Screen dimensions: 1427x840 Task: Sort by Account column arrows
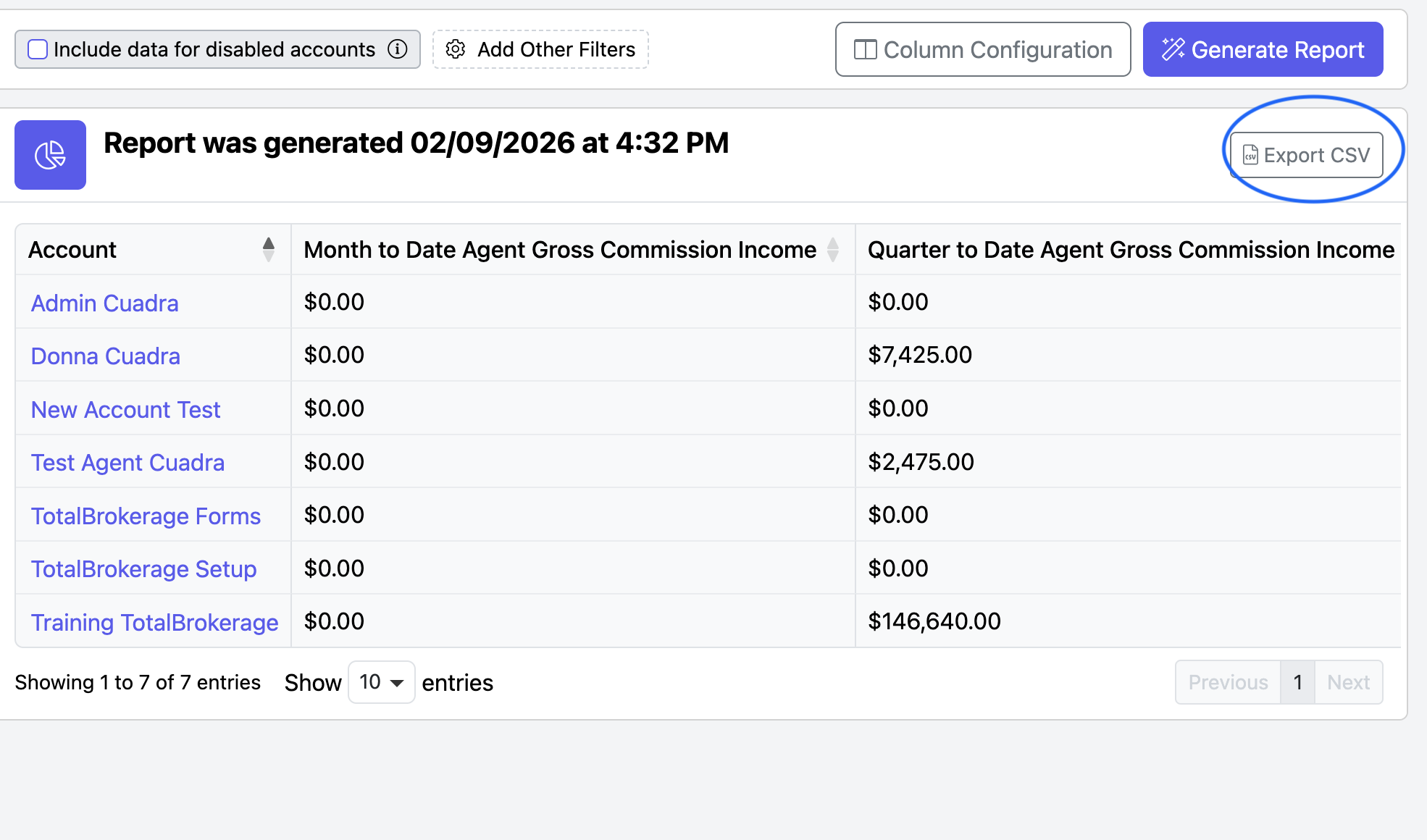point(269,249)
